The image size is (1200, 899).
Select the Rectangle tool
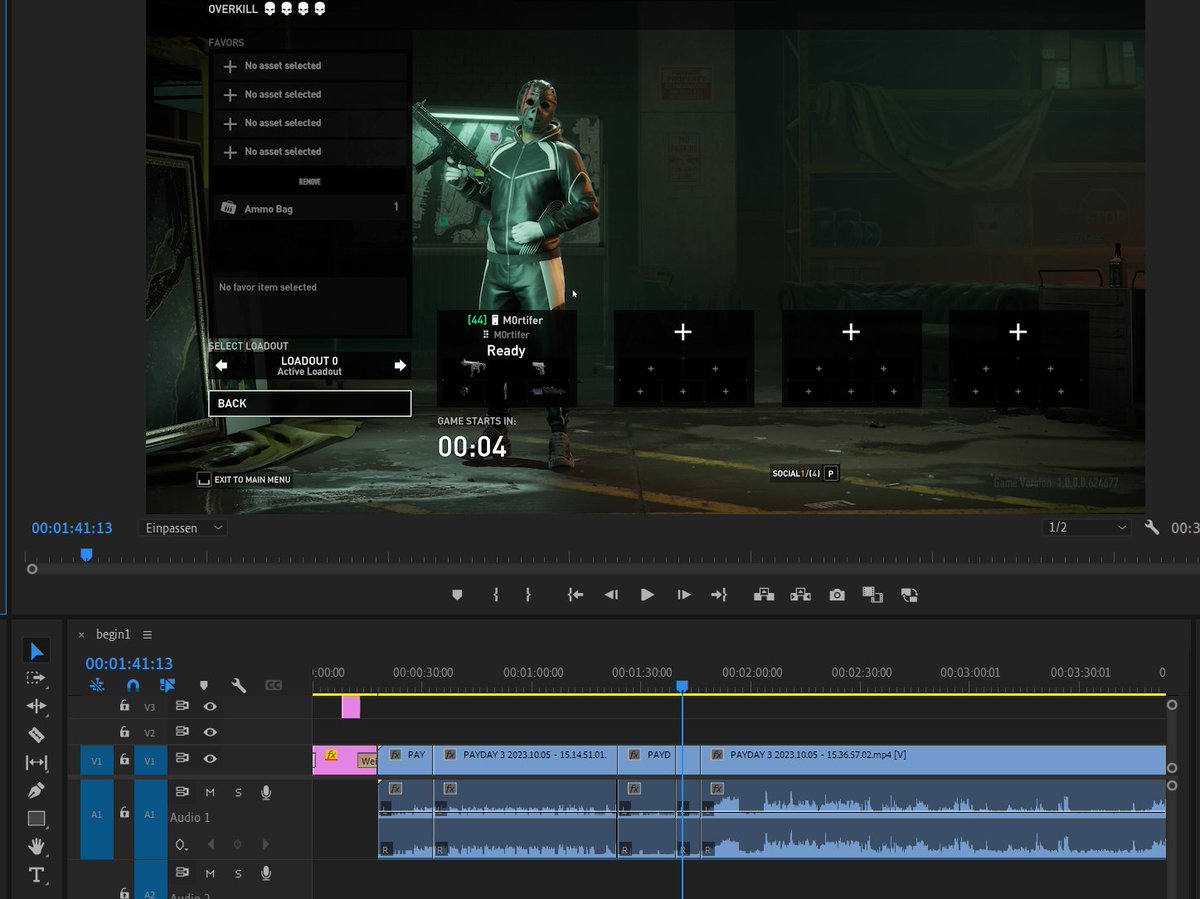point(36,818)
